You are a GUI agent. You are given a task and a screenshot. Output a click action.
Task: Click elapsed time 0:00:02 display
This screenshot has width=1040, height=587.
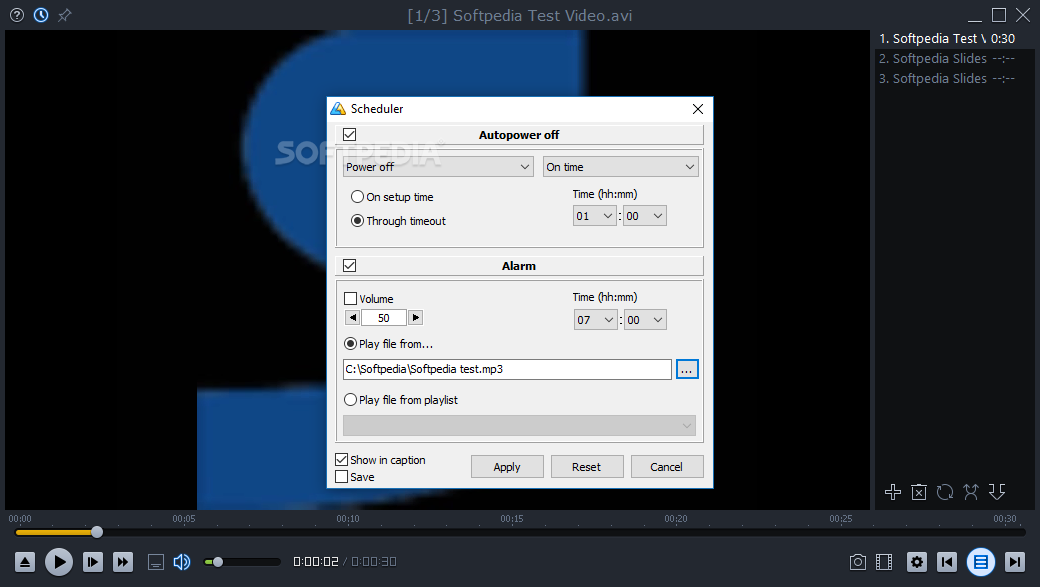click(316, 562)
